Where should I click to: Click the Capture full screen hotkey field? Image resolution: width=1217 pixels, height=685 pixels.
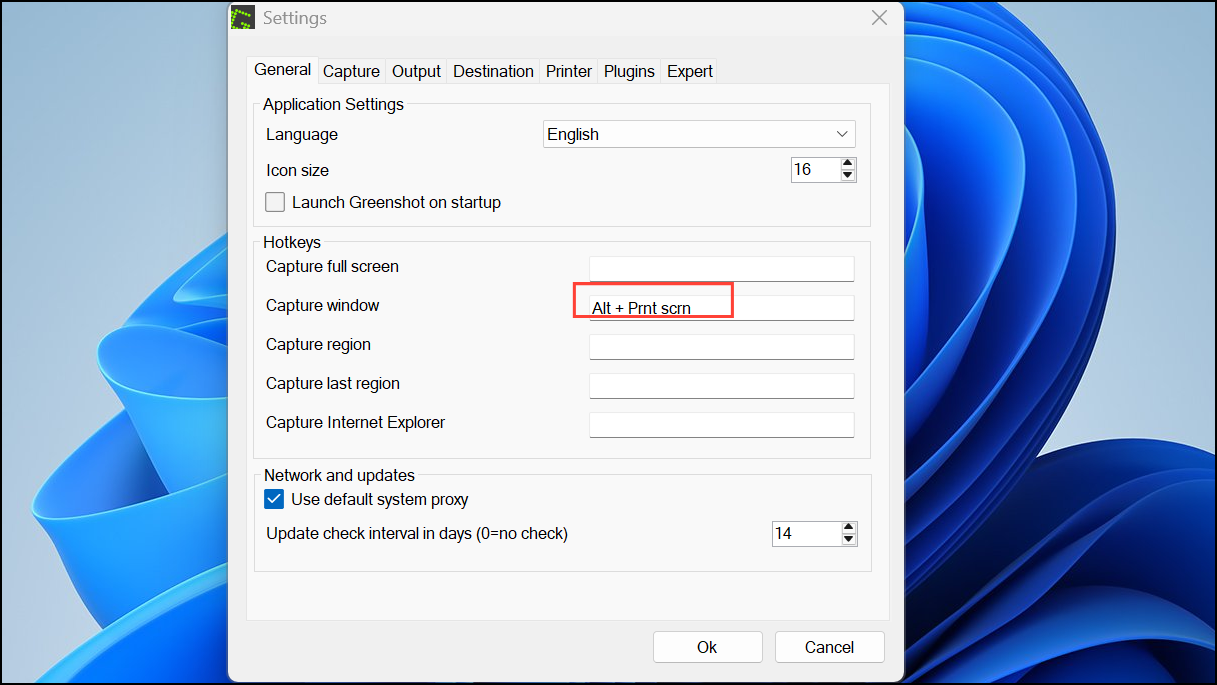[722, 268]
